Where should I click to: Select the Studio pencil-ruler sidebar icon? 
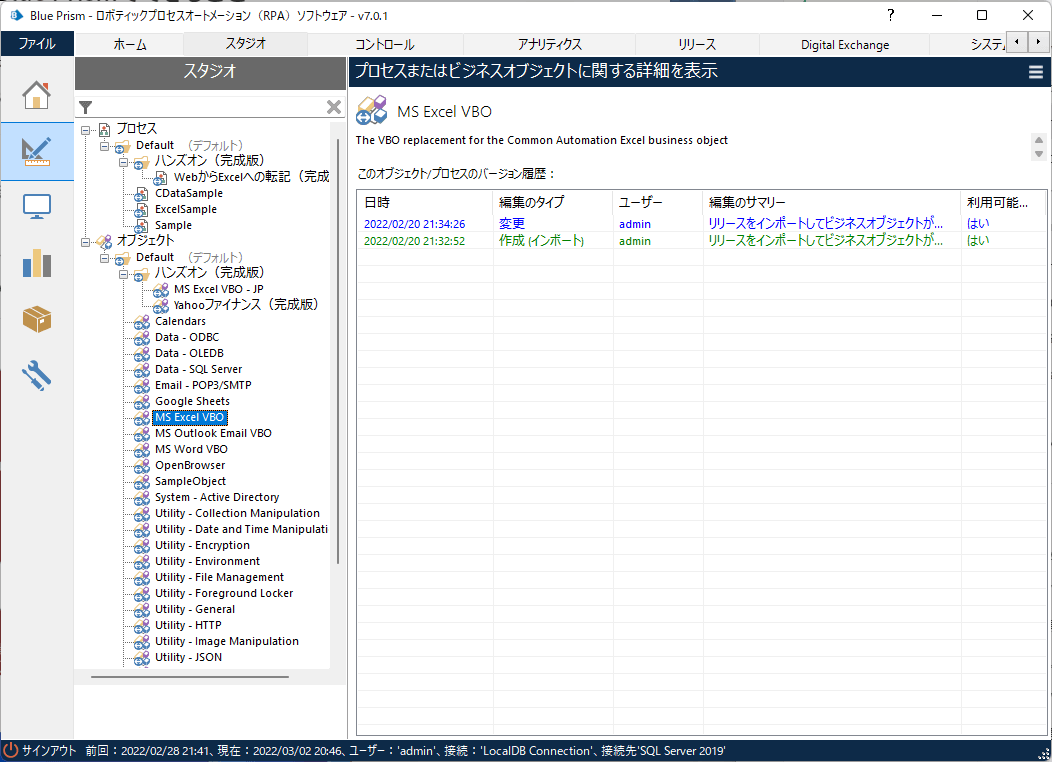coord(37,150)
